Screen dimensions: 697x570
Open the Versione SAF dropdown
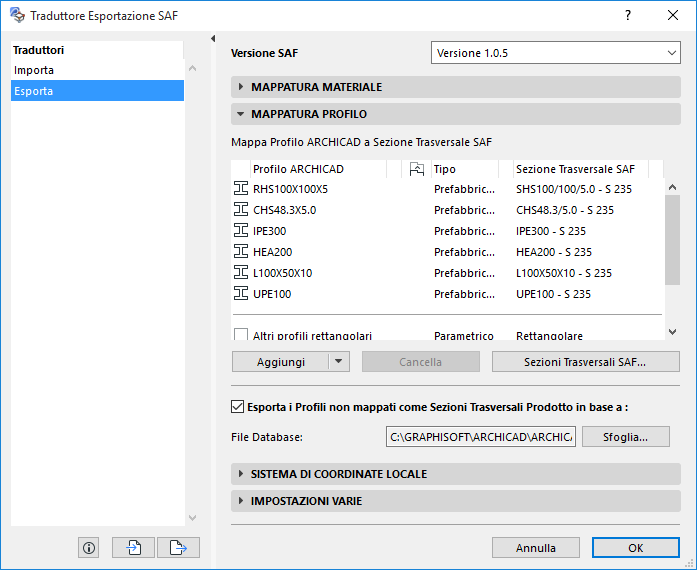click(x=555, y=53)
